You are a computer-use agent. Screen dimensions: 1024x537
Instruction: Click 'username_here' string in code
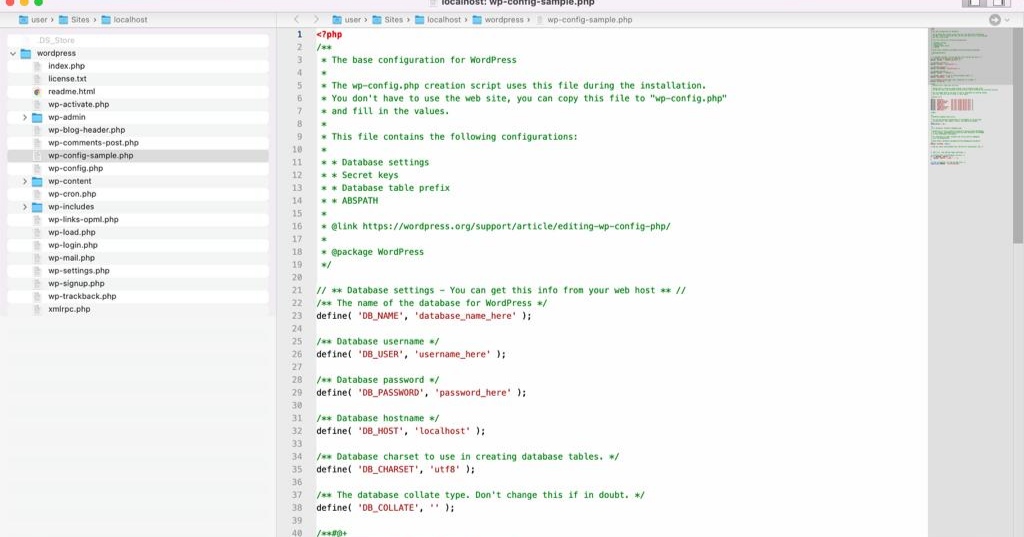(452, 354)
